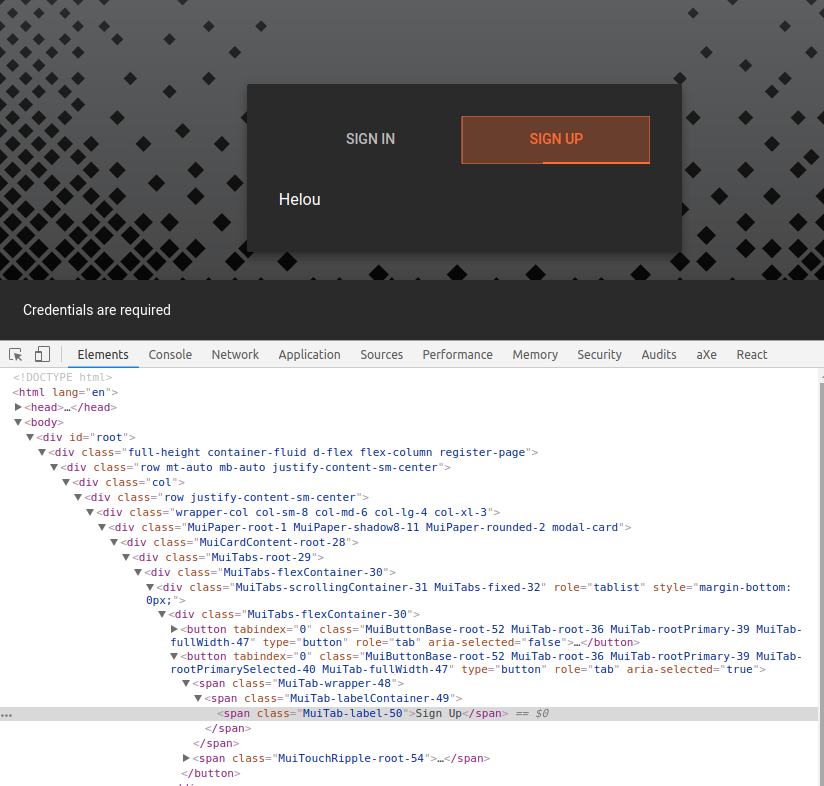
Task: Click the SIGN UP button on the page
Action: point(555,139)
